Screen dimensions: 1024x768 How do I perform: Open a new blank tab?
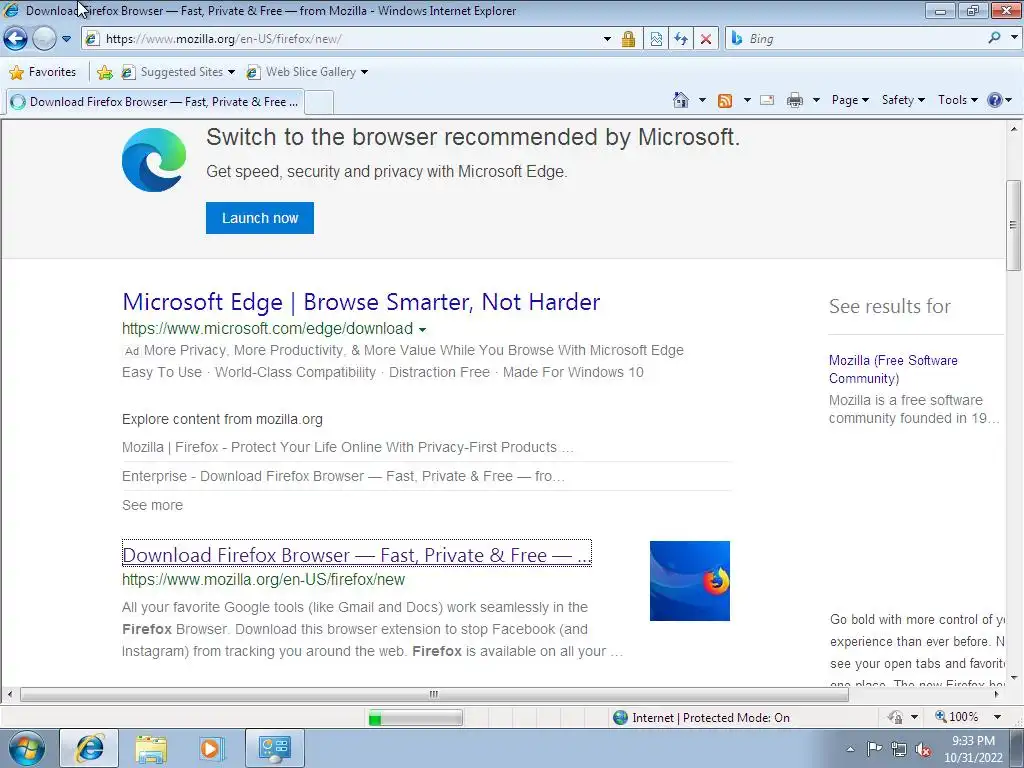pyautogui.click(x=319, y=103)
